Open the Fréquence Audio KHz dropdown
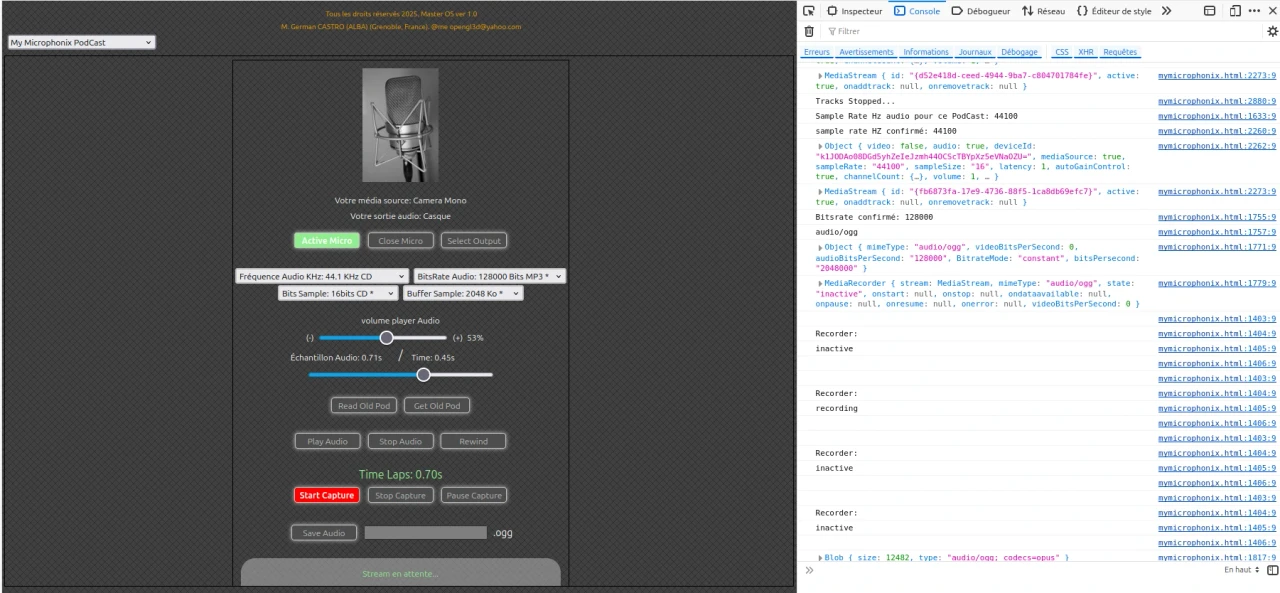The width and height of the screenshot is (1280, 593). [322, 276]
